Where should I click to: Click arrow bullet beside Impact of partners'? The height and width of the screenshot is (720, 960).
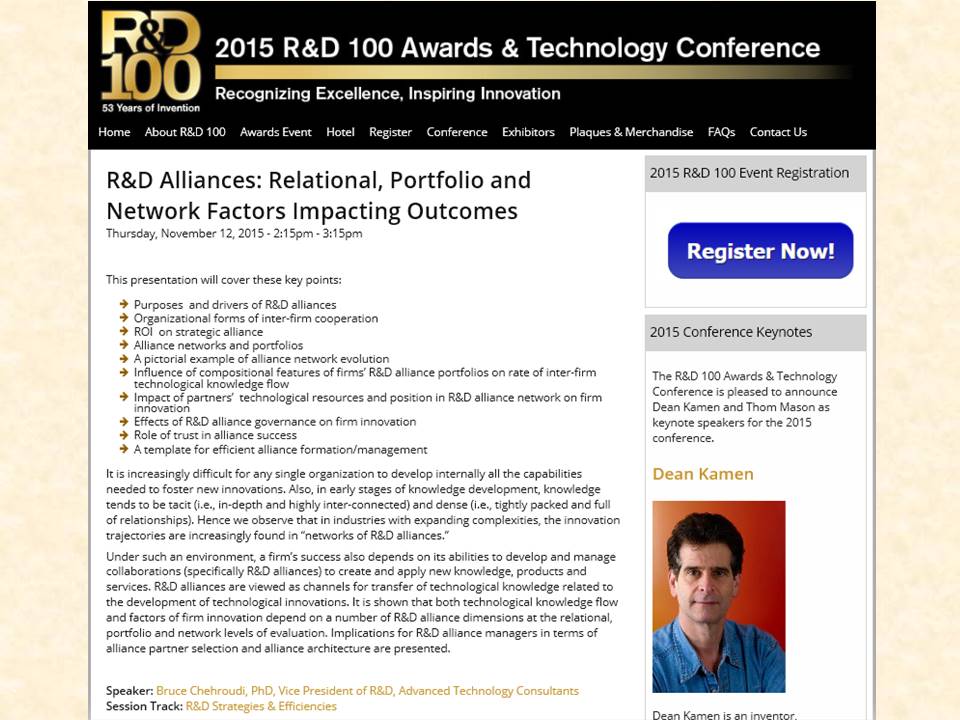coord(124,396)
